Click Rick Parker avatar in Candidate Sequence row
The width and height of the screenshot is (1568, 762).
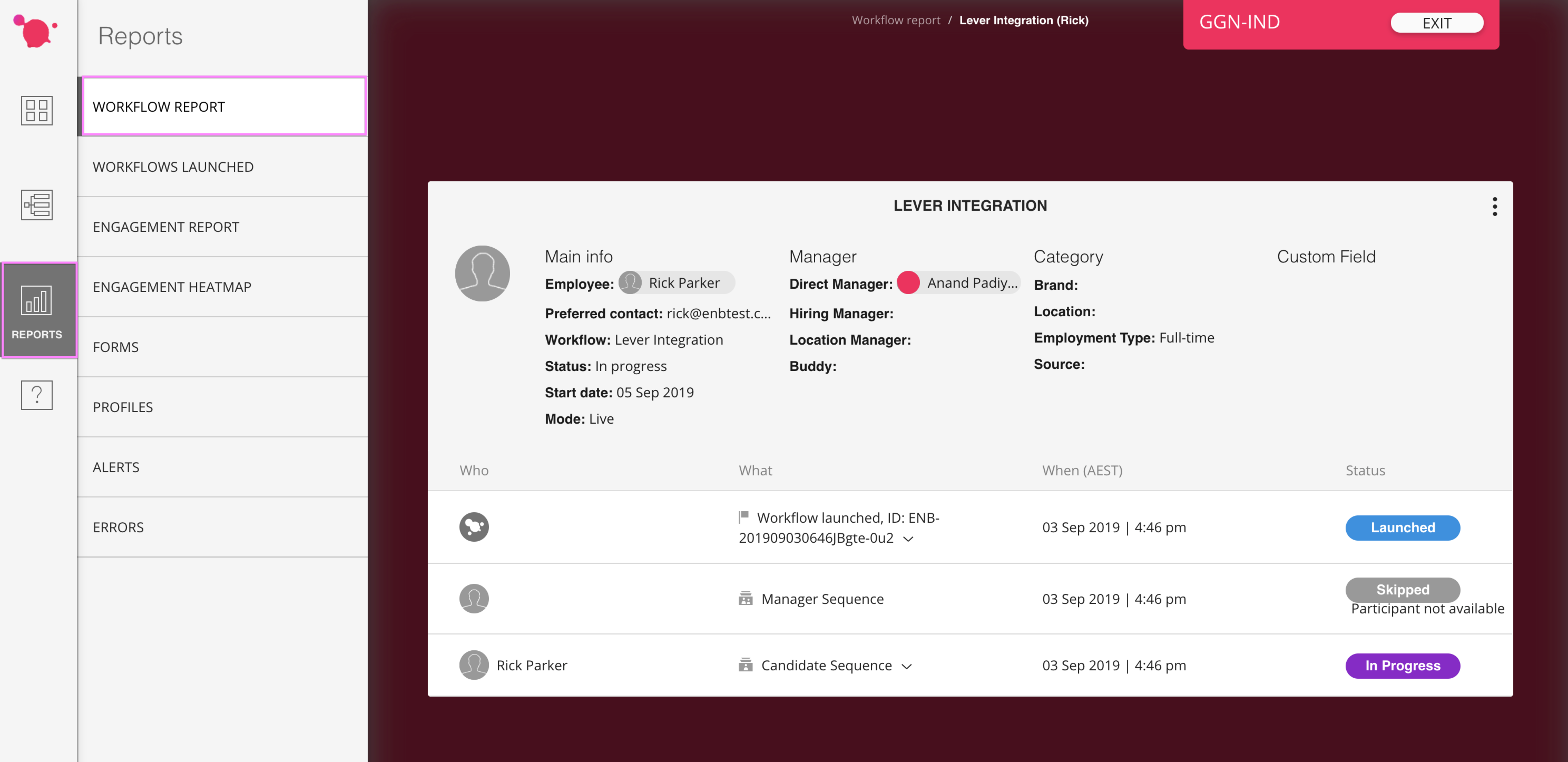tap(474, 665)
